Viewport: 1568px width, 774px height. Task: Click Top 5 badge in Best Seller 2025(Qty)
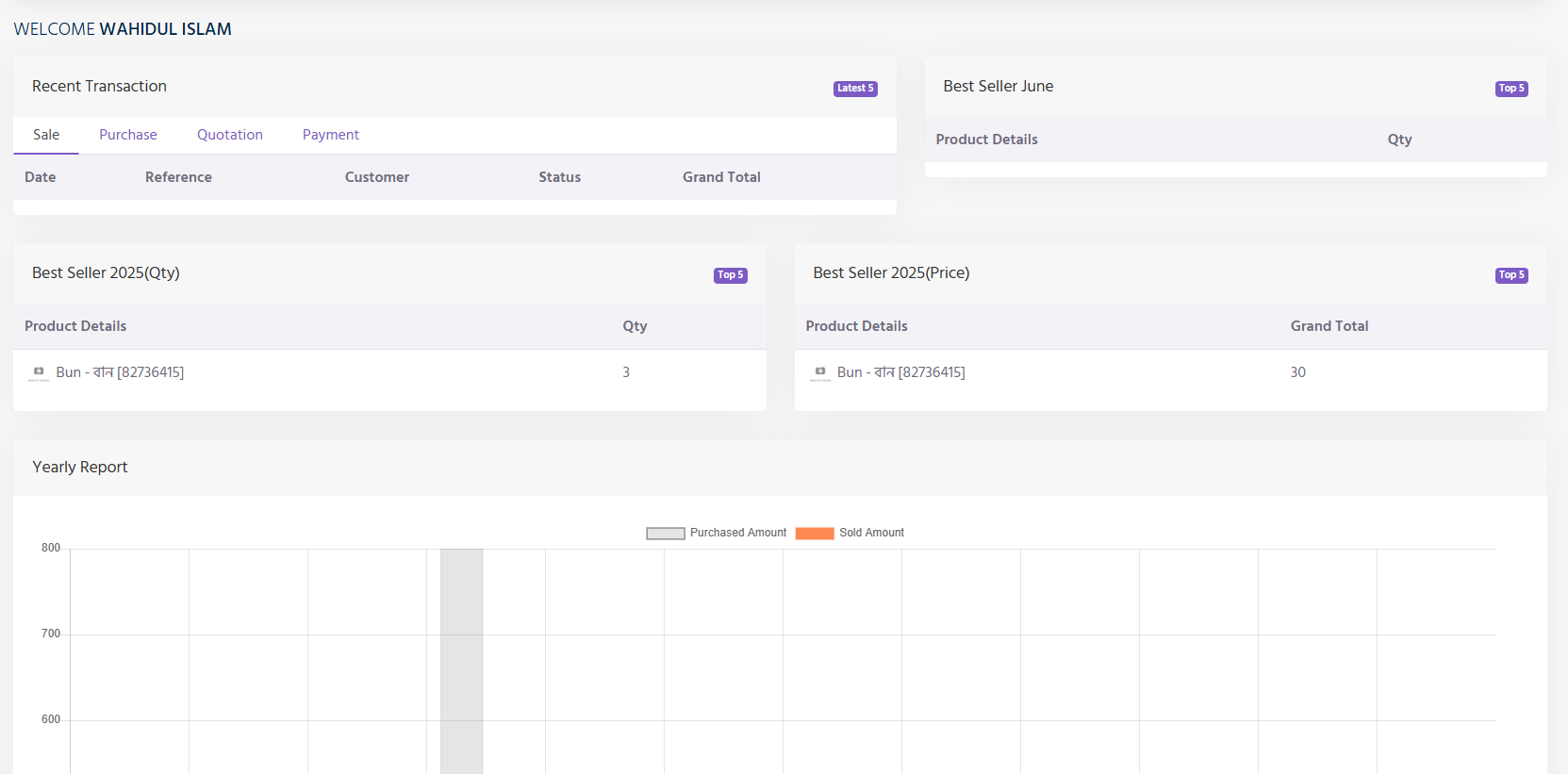pyautogui.click(x=730, y=275)
